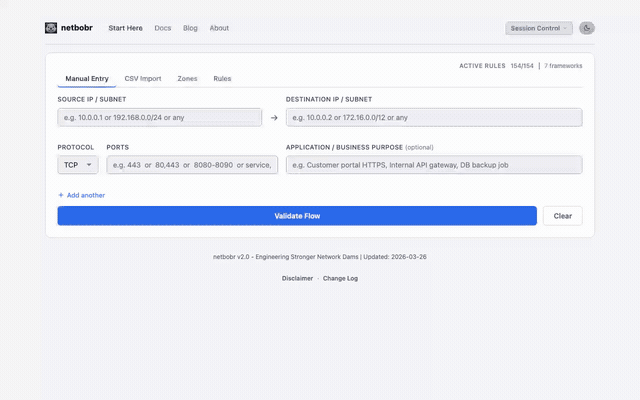Open the Docs page

coord(162,28)
